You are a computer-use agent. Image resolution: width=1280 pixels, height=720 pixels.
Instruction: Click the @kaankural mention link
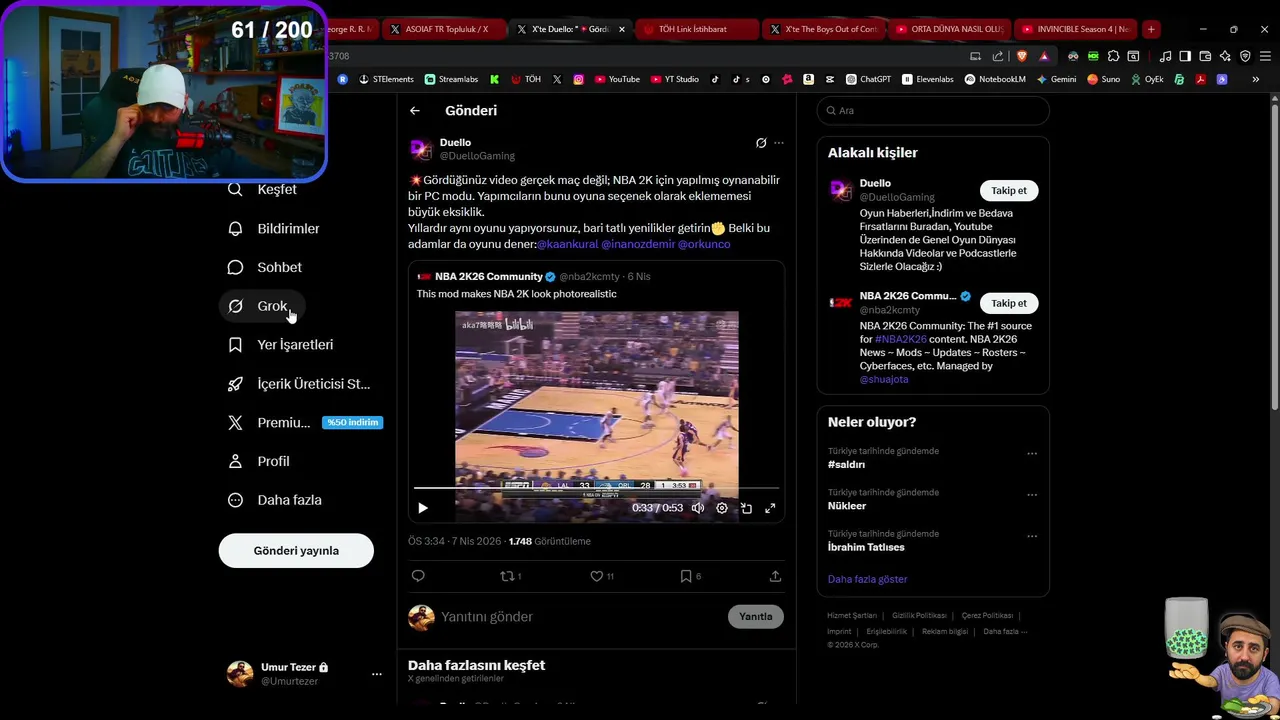tap(567, 244)
